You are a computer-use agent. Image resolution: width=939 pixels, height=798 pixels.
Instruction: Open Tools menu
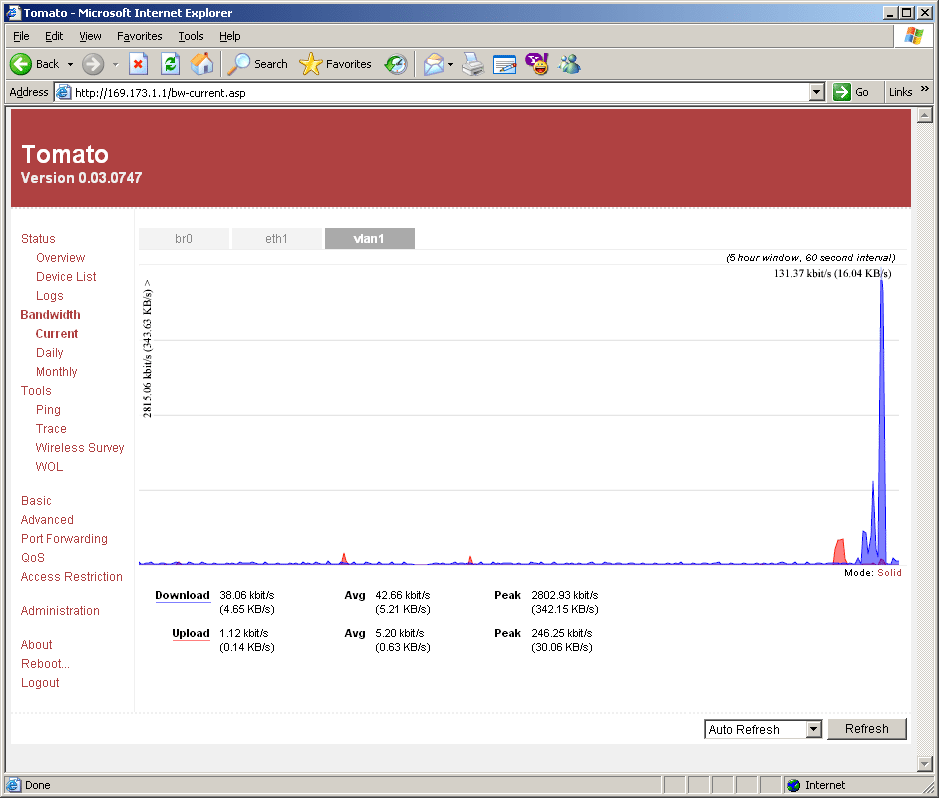[x=191, y=36]
